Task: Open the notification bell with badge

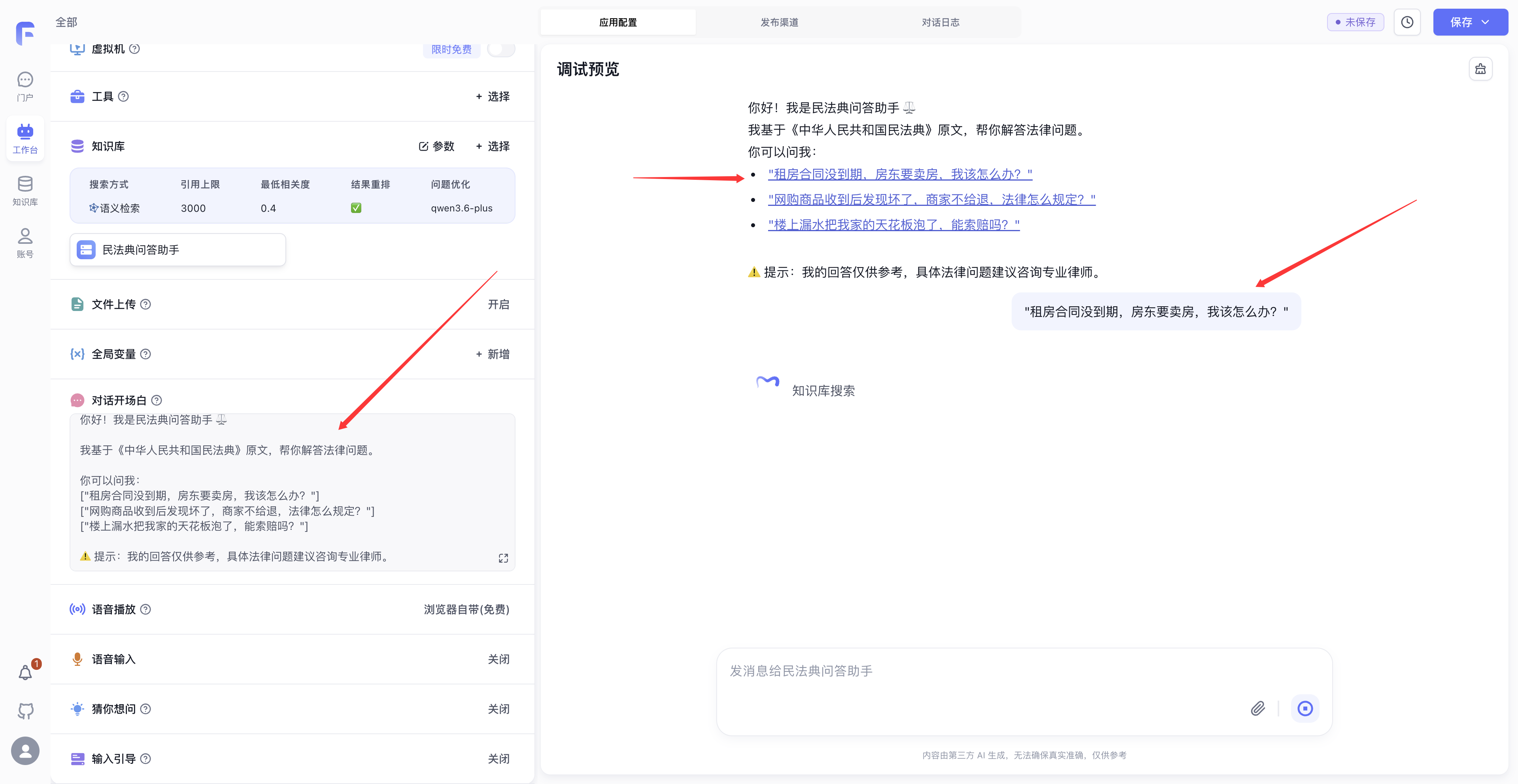Action: 25,672
